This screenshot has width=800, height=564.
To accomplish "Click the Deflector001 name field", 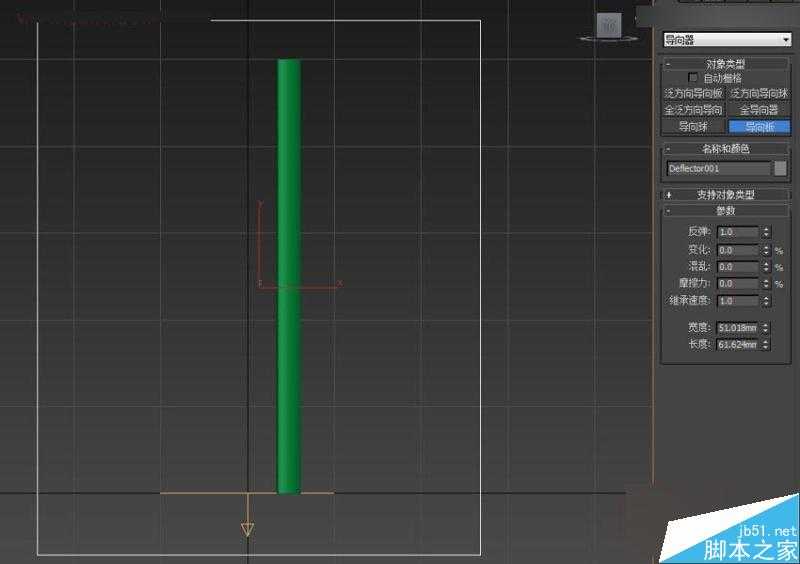I will (718, 168).
